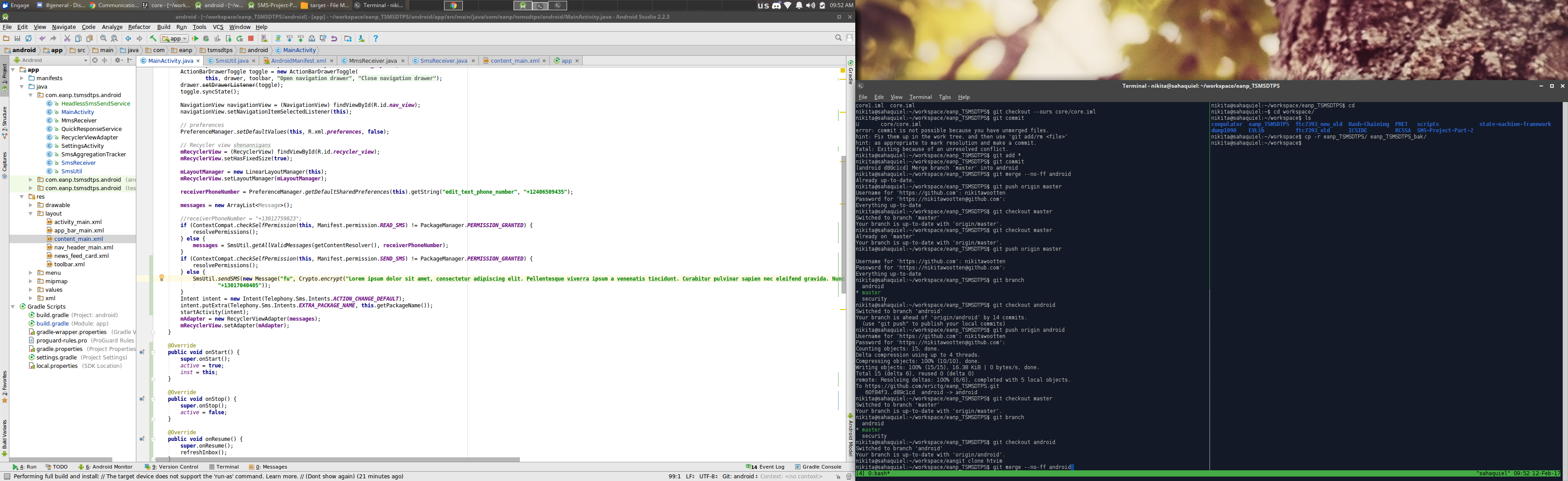This screenshot has width=1568, height=481.
Task: Open the app run configuration dropdown
Action: (175, 38)
